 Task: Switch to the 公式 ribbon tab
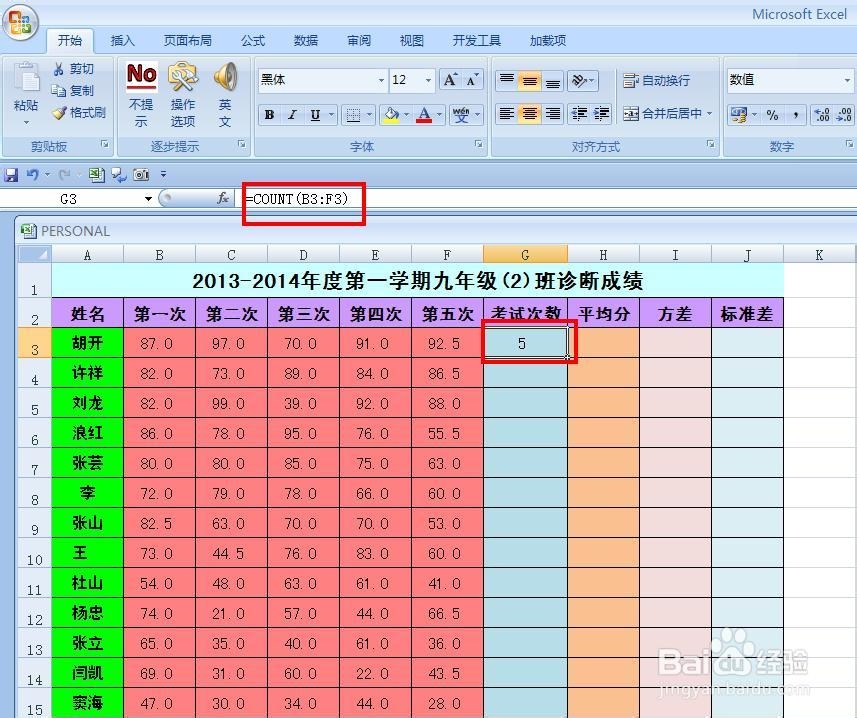click(252, 41)
